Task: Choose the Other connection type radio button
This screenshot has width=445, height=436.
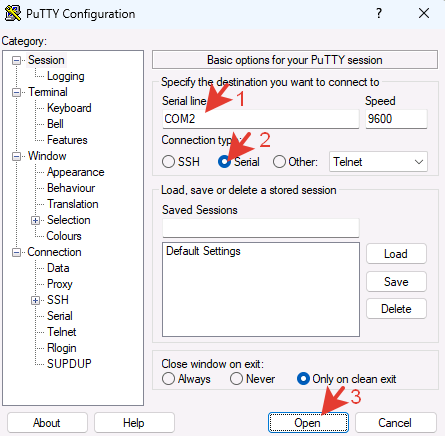Action: [x=279, y=162]
